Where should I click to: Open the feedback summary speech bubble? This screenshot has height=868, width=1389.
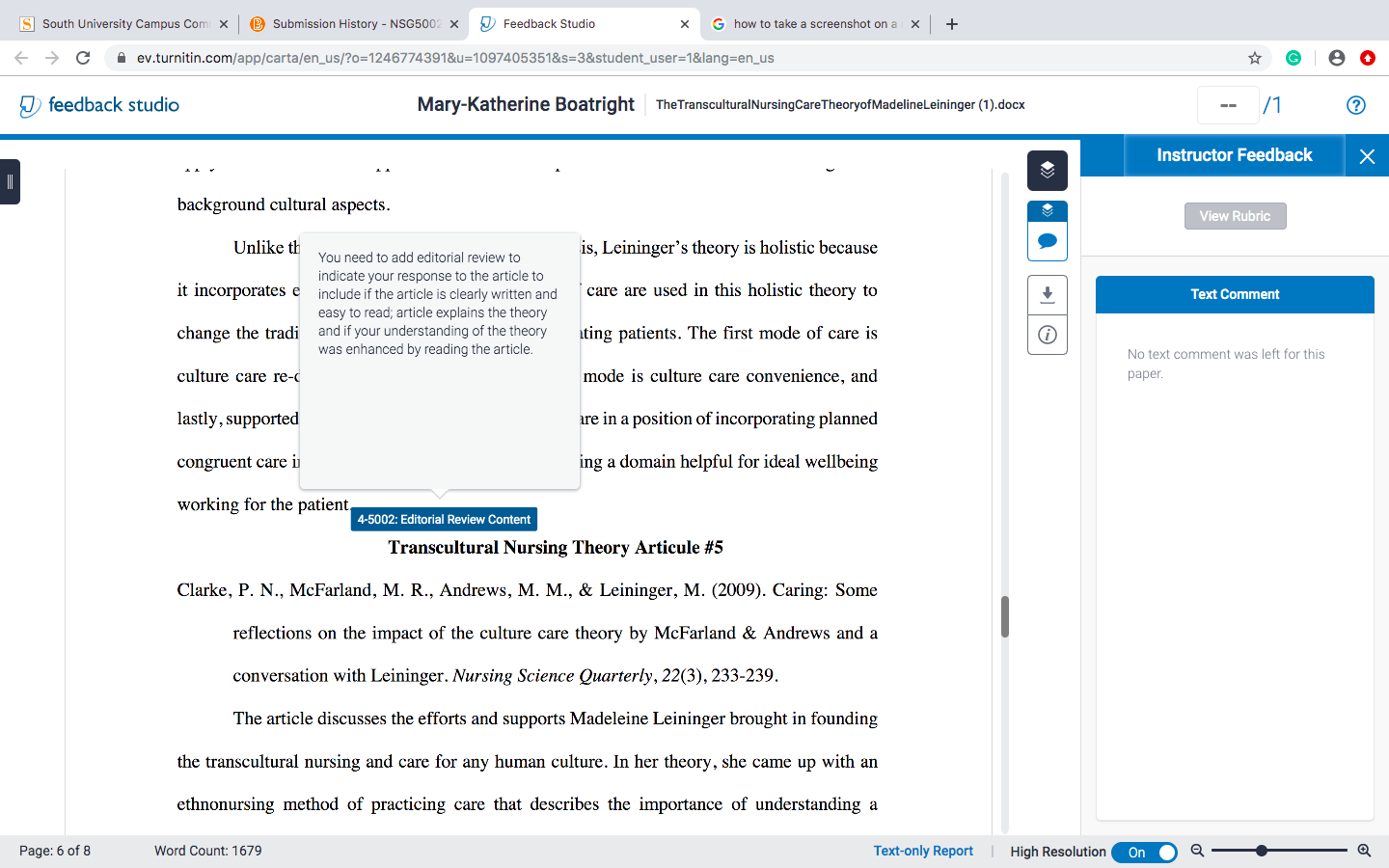tap(1048, 241)
